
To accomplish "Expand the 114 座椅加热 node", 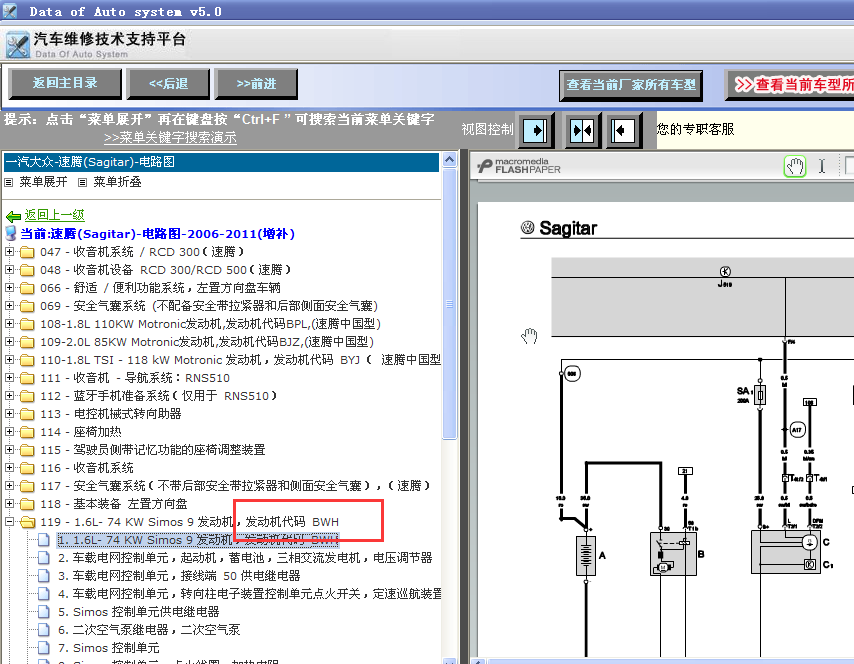I will 9,431.
